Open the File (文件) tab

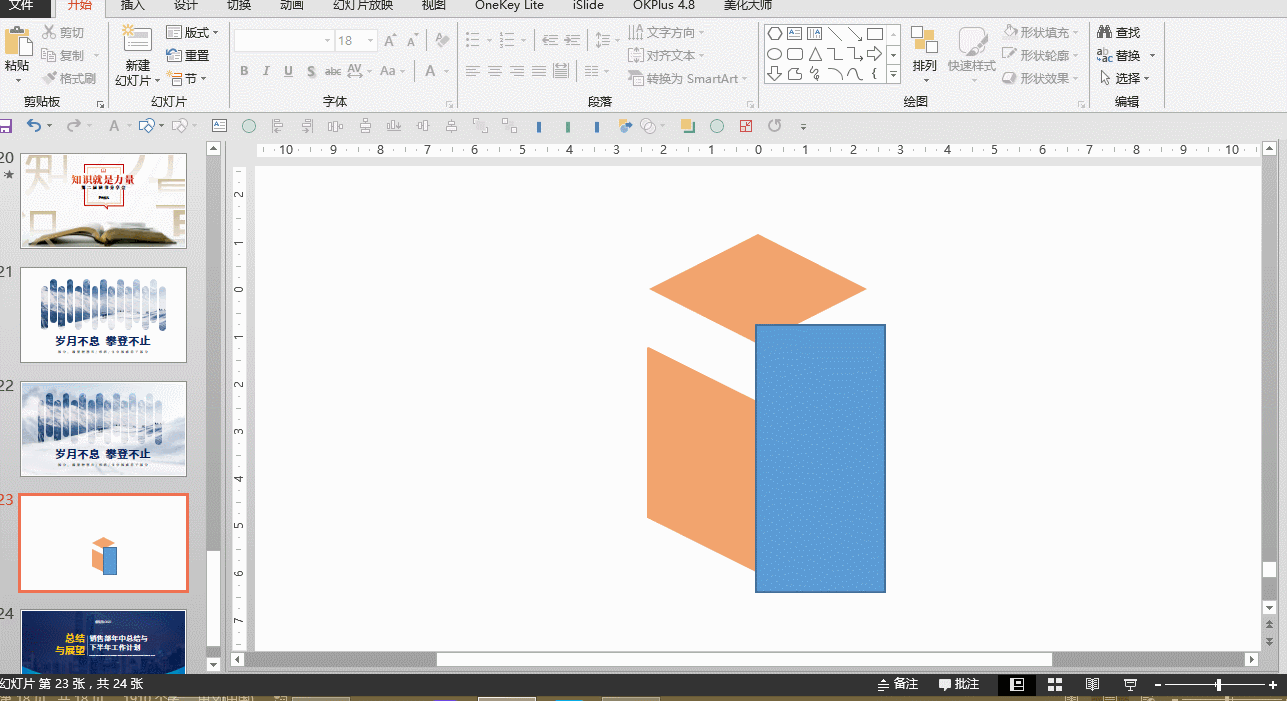pos(21,5)
